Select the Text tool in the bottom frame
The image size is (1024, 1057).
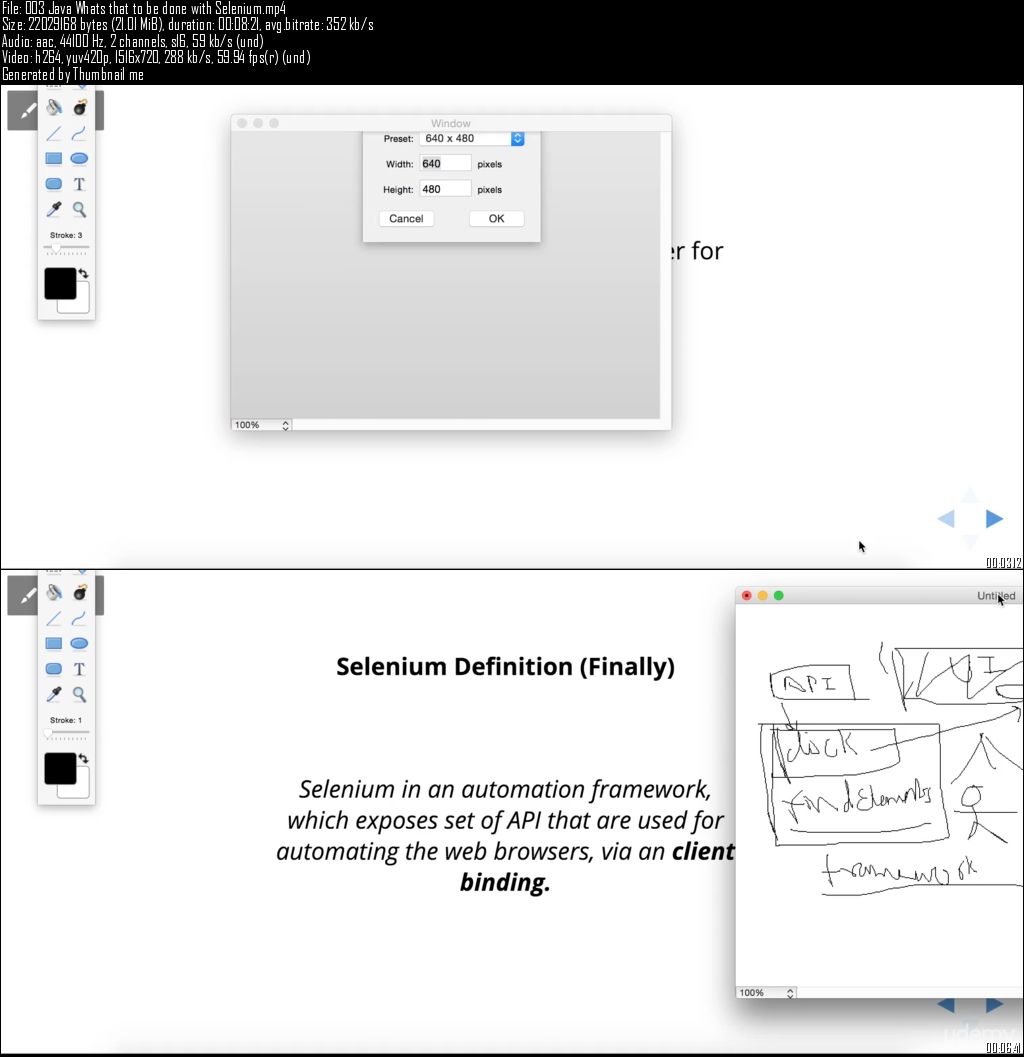[80, 669]
